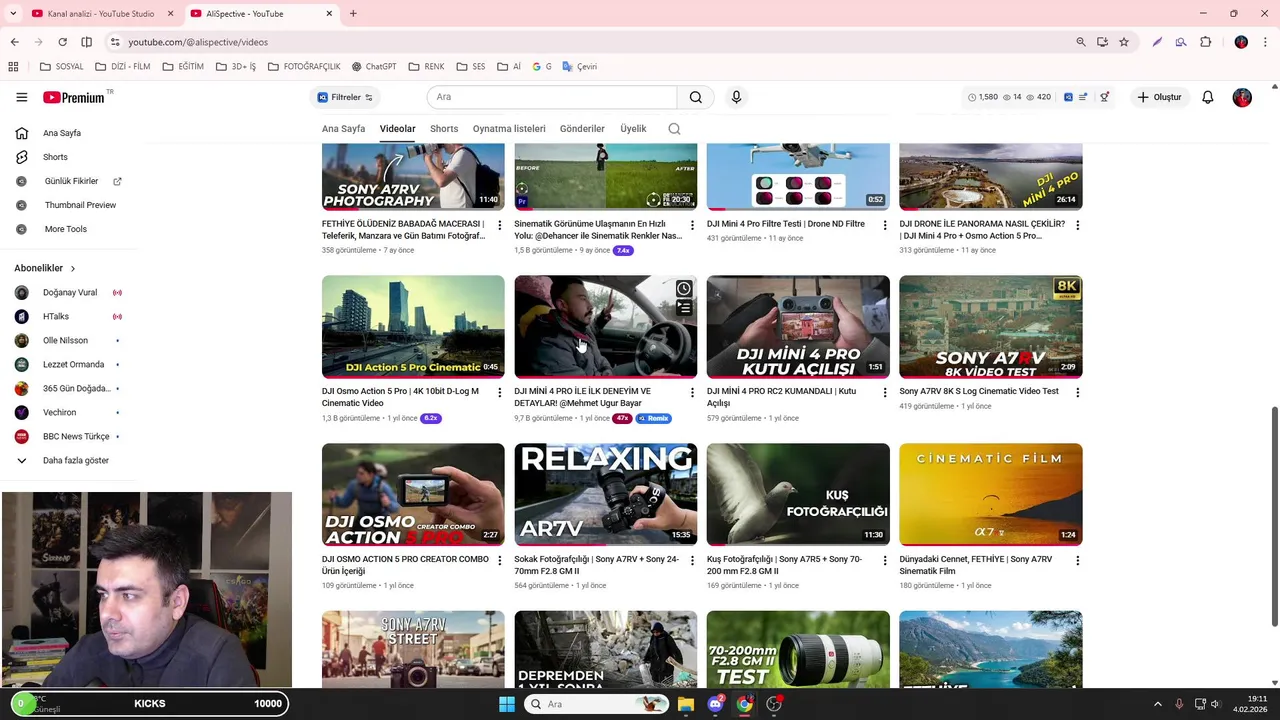Click the purple feather extension icon
The image size is (1280, 720).
pos(1157,42)
